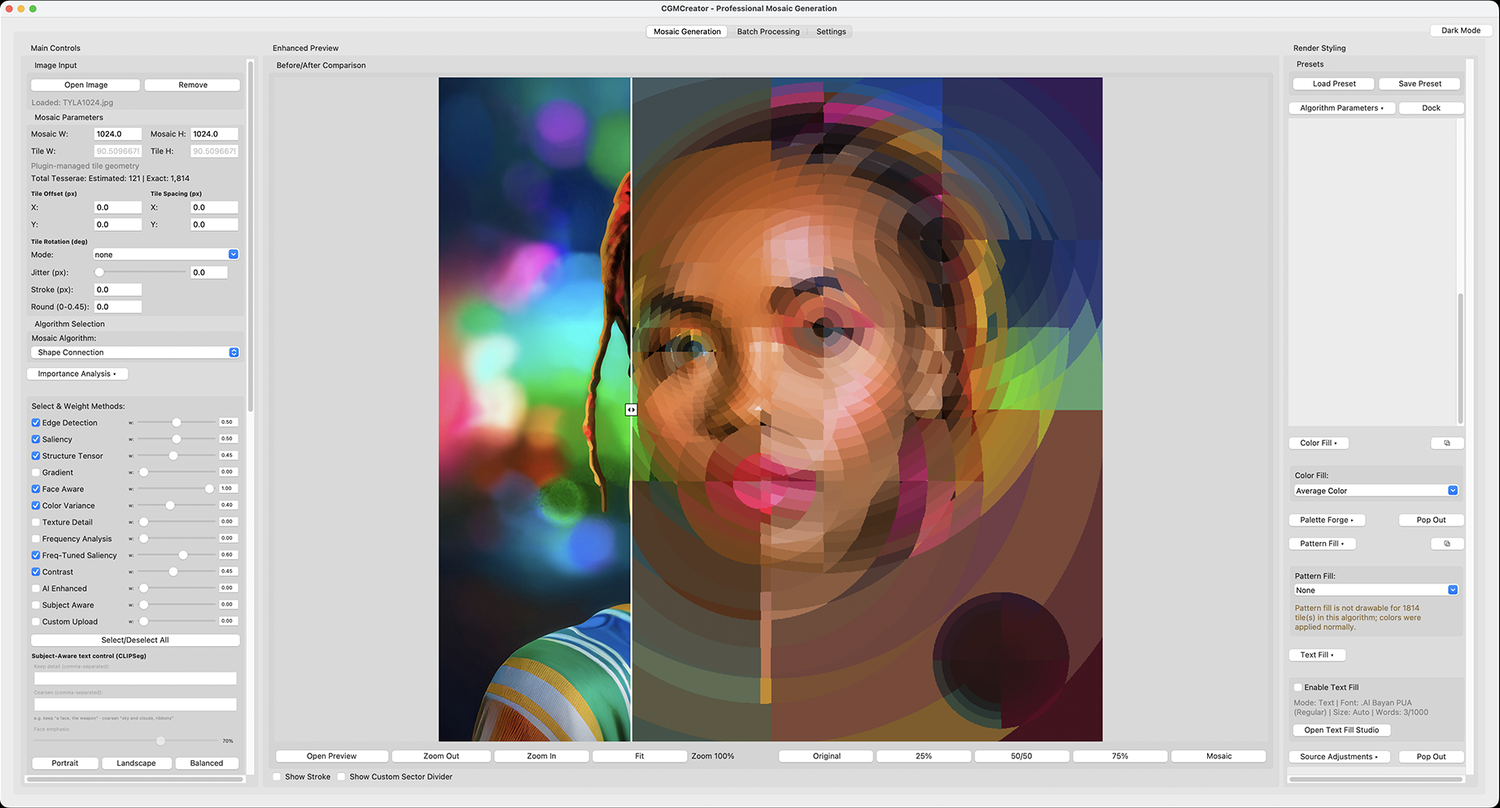The image size is (1500, 808).
Task: Open the Tile Rotation Mode dropdown
Action: (166, 255)
